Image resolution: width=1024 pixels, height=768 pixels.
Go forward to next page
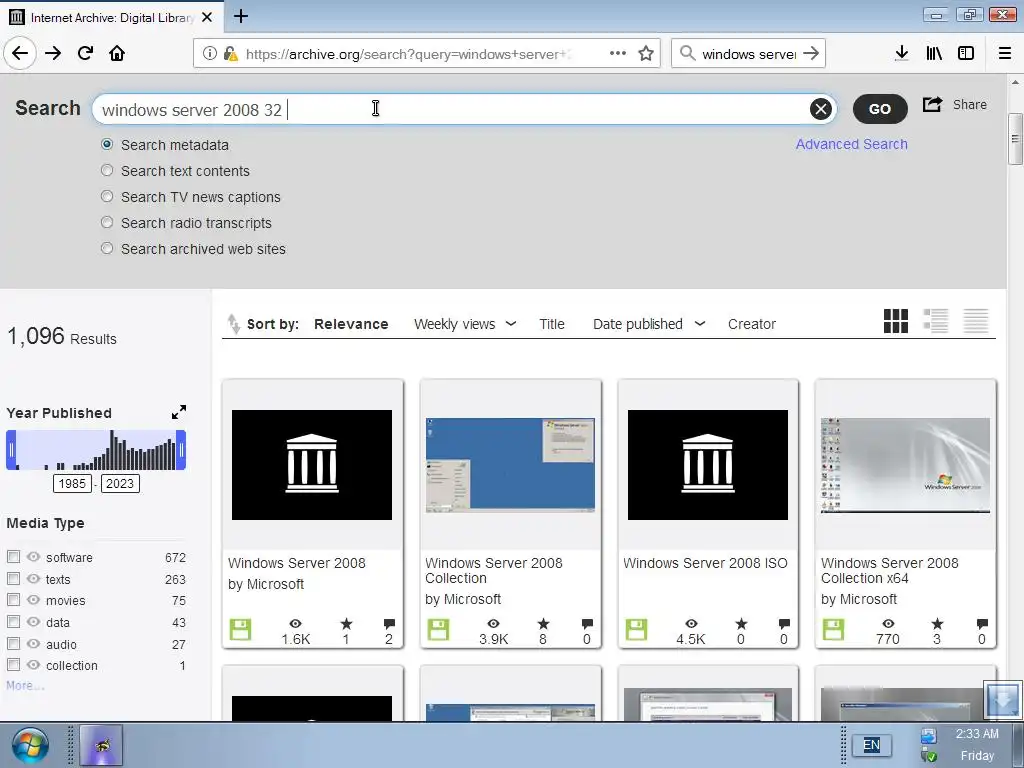point(53,53)
